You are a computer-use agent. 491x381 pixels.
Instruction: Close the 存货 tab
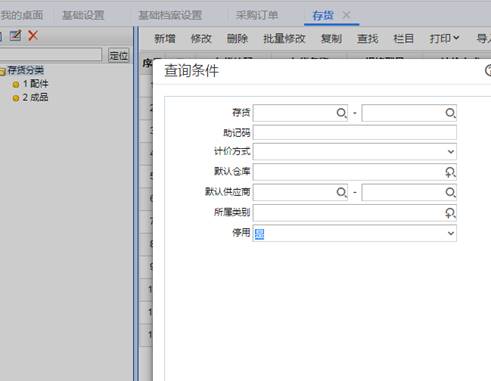click(x=347, y=15)
